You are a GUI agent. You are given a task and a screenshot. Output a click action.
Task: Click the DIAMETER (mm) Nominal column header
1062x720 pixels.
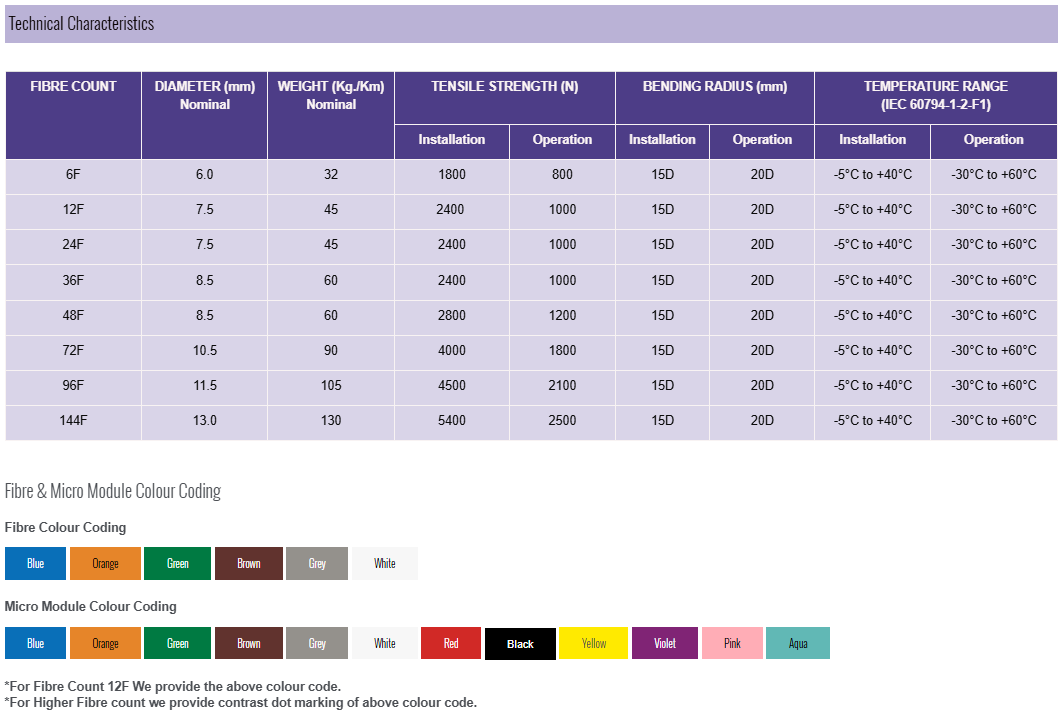click(205, 115)
